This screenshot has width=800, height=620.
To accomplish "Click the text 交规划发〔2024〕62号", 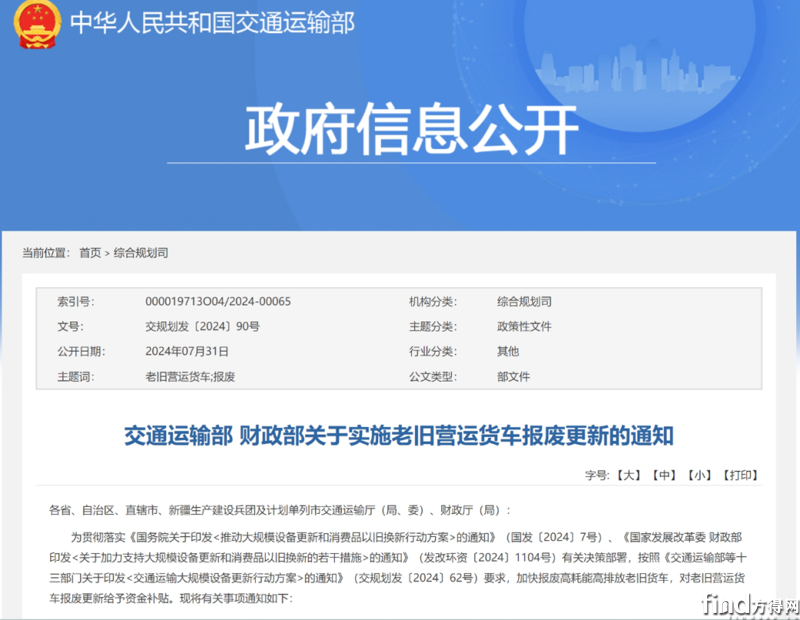I will 416,578.
